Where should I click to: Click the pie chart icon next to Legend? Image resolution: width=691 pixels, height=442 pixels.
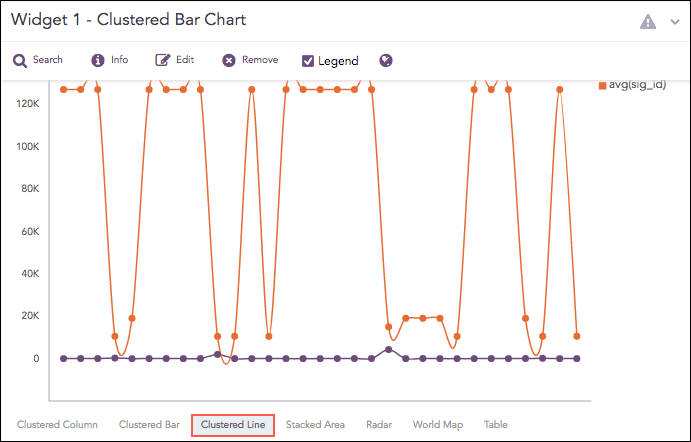(385, 60)
